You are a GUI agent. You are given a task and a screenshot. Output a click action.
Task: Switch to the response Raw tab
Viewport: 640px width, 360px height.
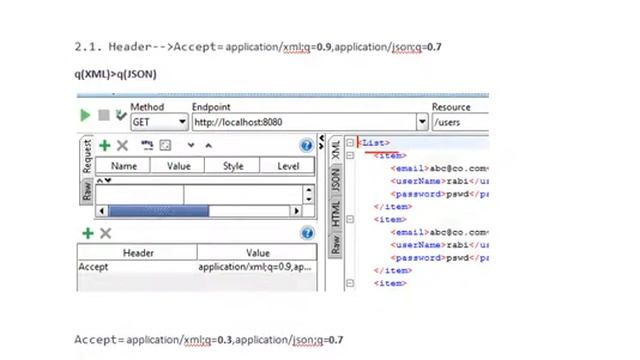336,244
